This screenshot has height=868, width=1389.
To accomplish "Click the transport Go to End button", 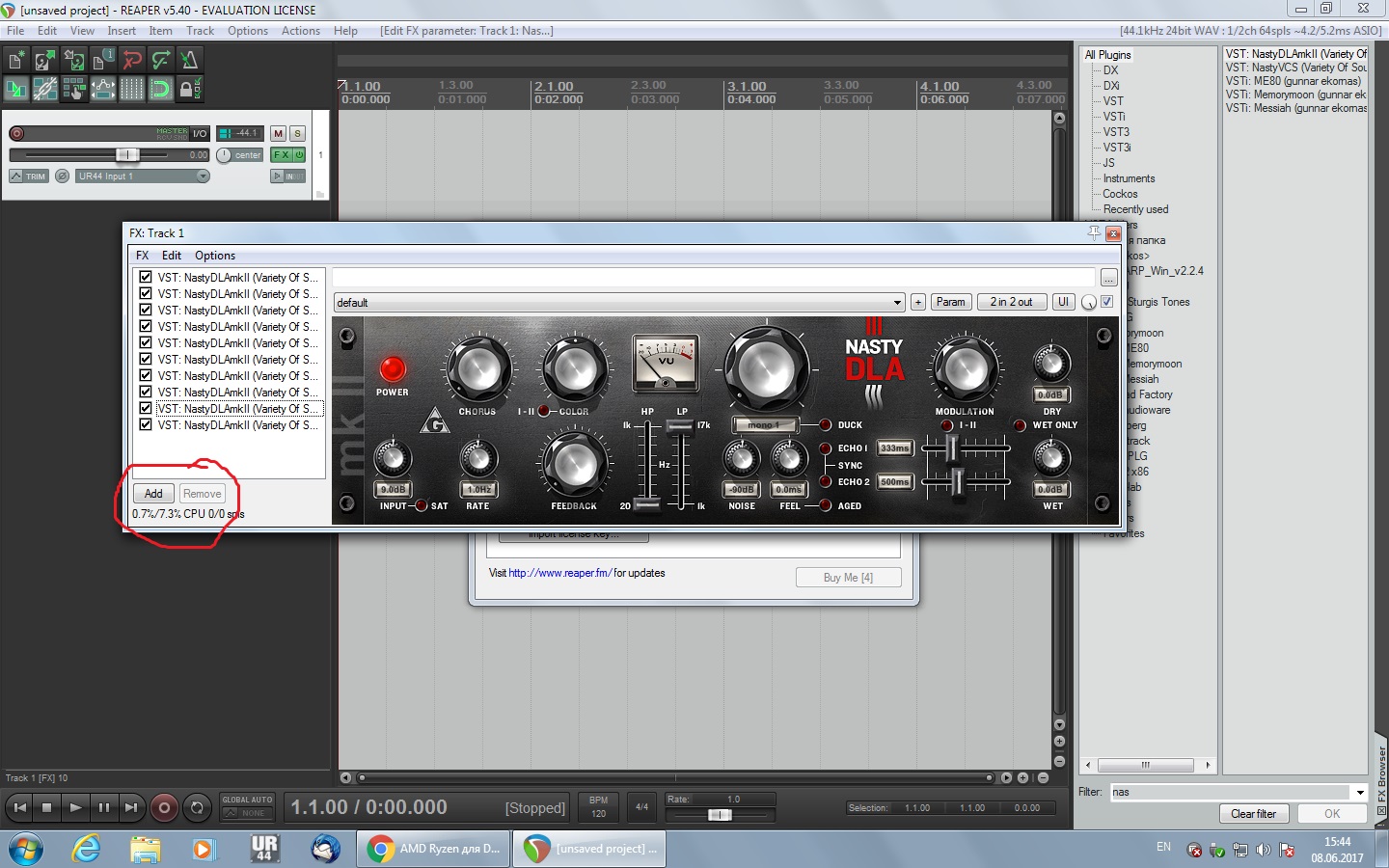I will point(131,807).
